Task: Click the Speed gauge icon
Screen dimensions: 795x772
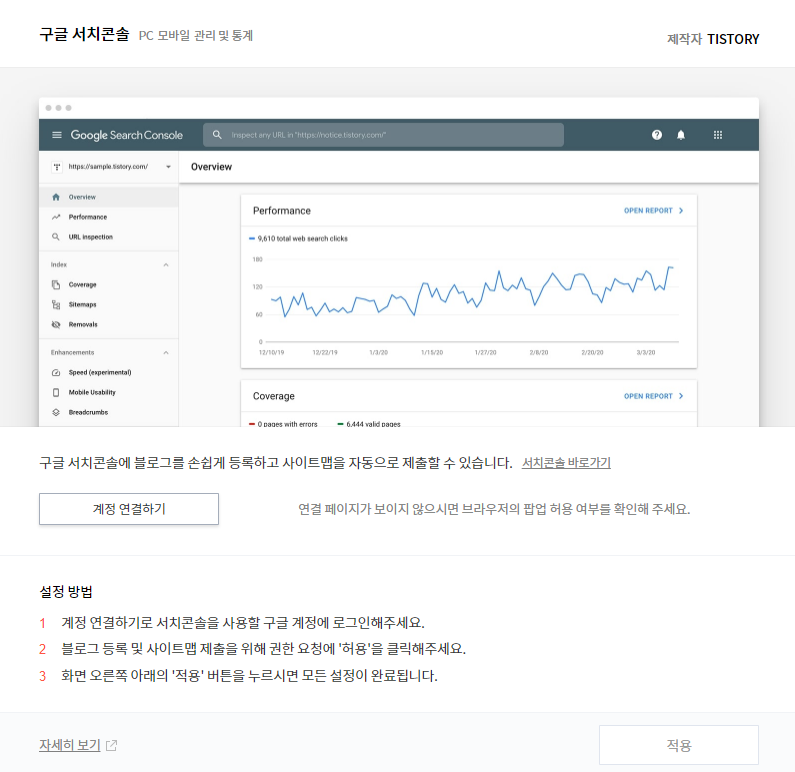Action: [56, 373]
